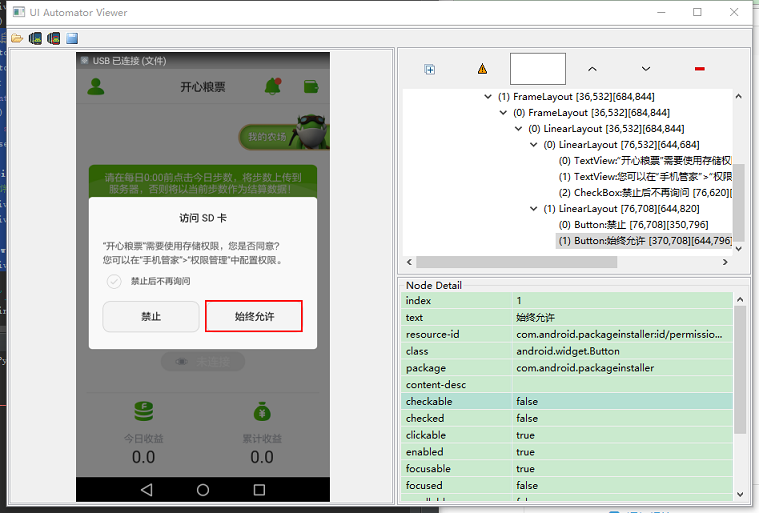Go to next search result arrow
Viewport: 759px width, 513px height.
(x=646, y=69)
